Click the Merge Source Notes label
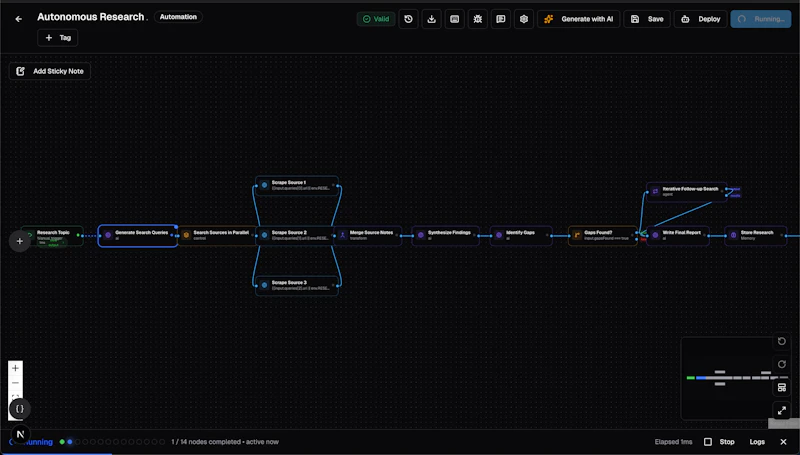The image size is (800, 455). [371, 232]
